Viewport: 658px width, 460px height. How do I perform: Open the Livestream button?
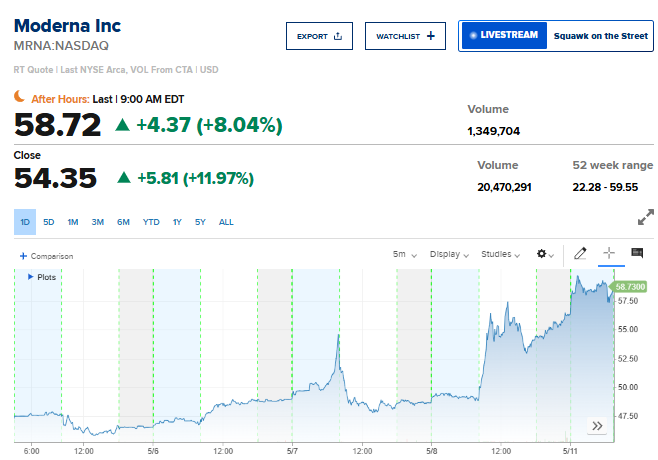click(504, 35)
